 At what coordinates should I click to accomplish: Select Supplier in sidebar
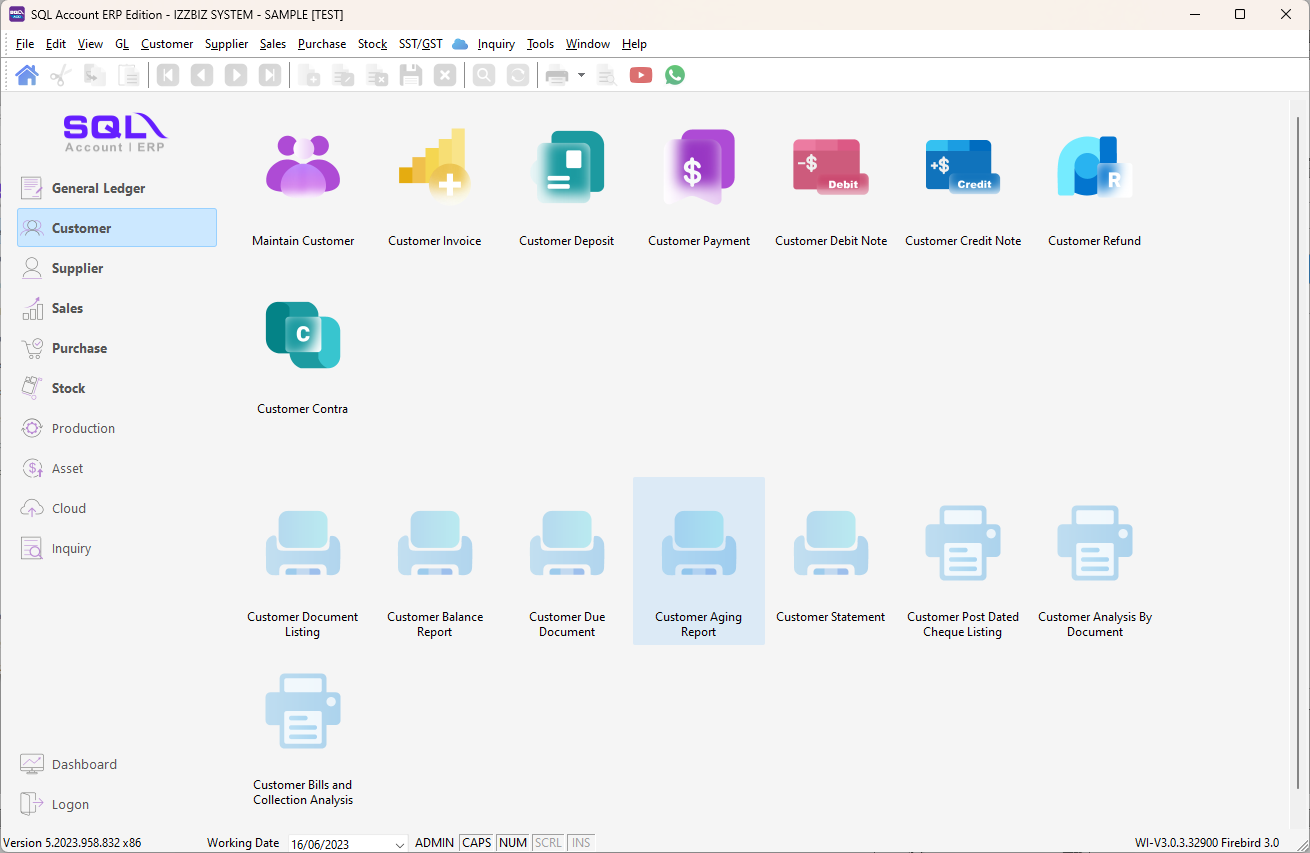click(117, 268)
